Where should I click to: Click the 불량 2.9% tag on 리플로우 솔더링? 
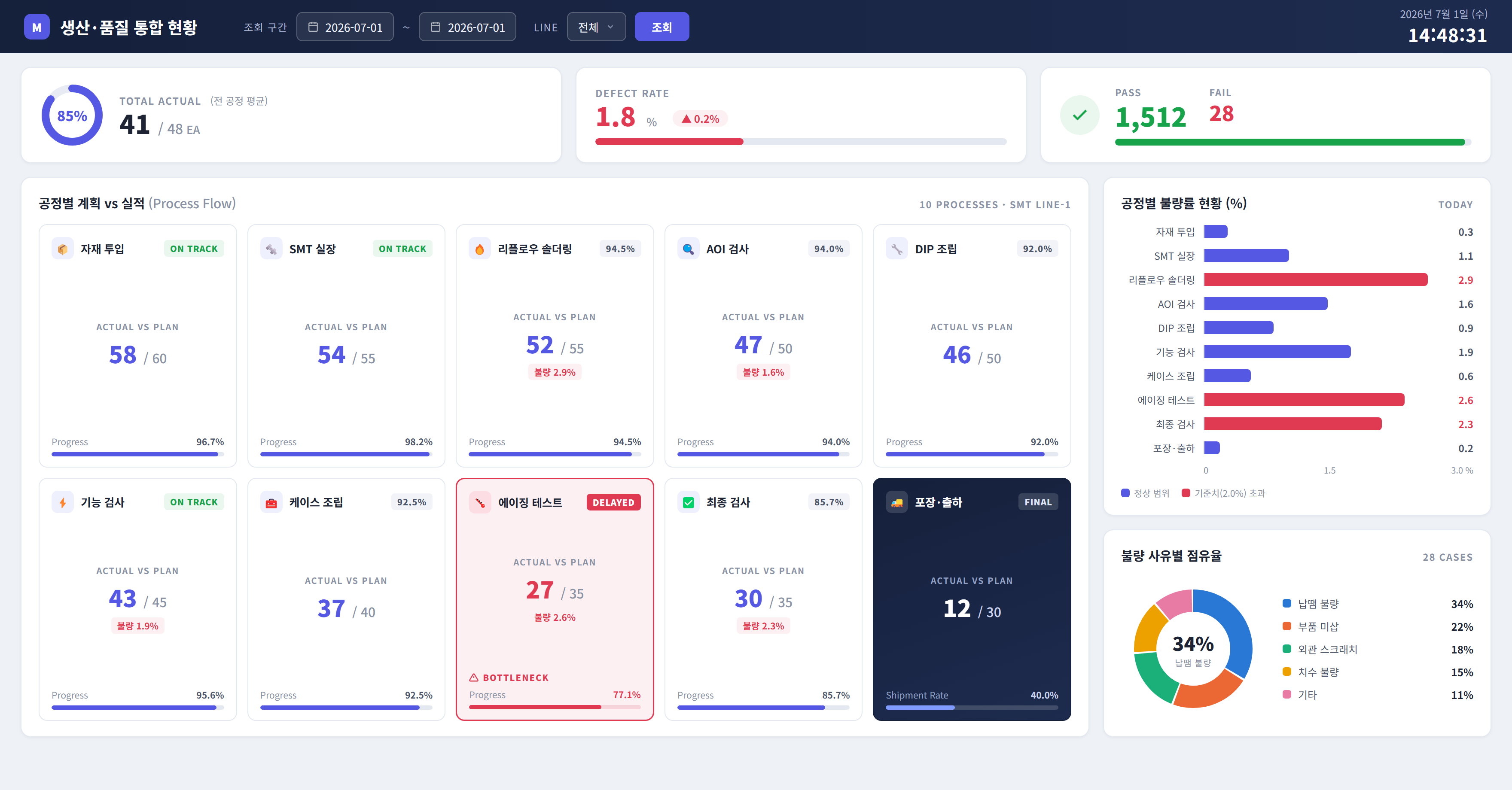(555, 372)
